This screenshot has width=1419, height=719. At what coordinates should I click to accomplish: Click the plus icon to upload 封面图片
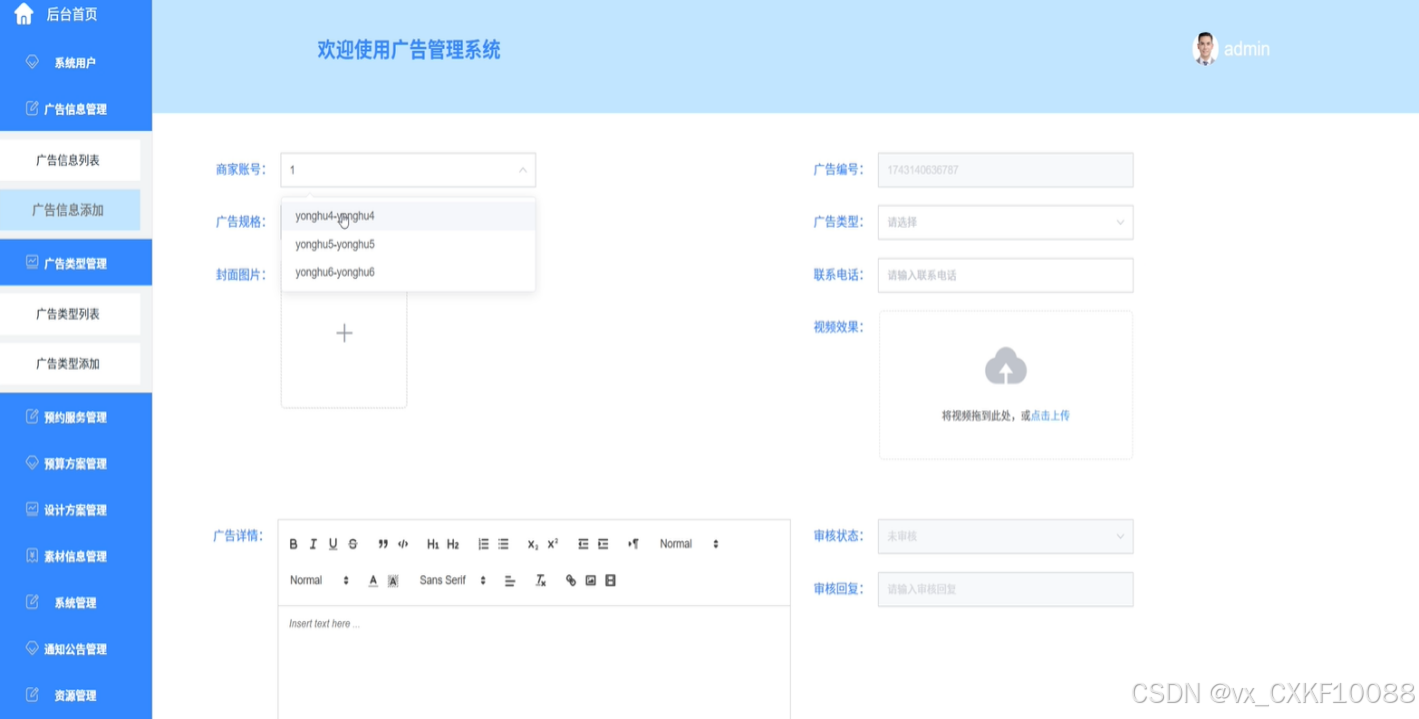(x=344, y=333)
